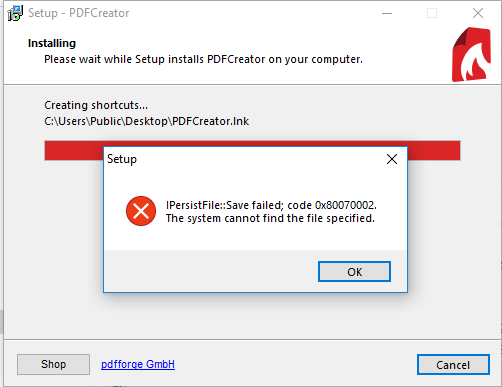Click the 'Installing' heading

[x=52, y=43]
